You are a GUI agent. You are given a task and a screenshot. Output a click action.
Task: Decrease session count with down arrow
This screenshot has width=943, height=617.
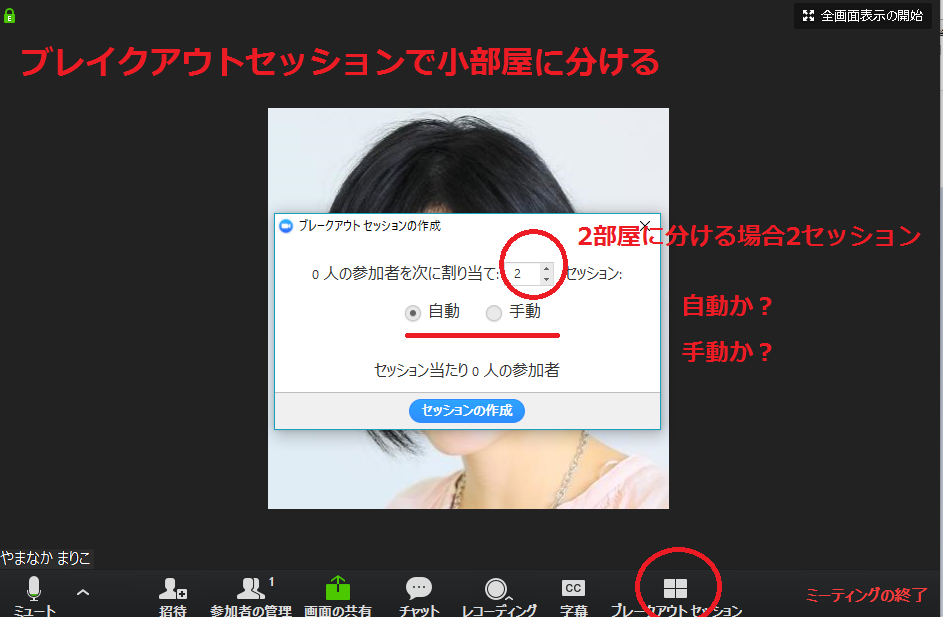pyautogui.click(x=546, y=279)
